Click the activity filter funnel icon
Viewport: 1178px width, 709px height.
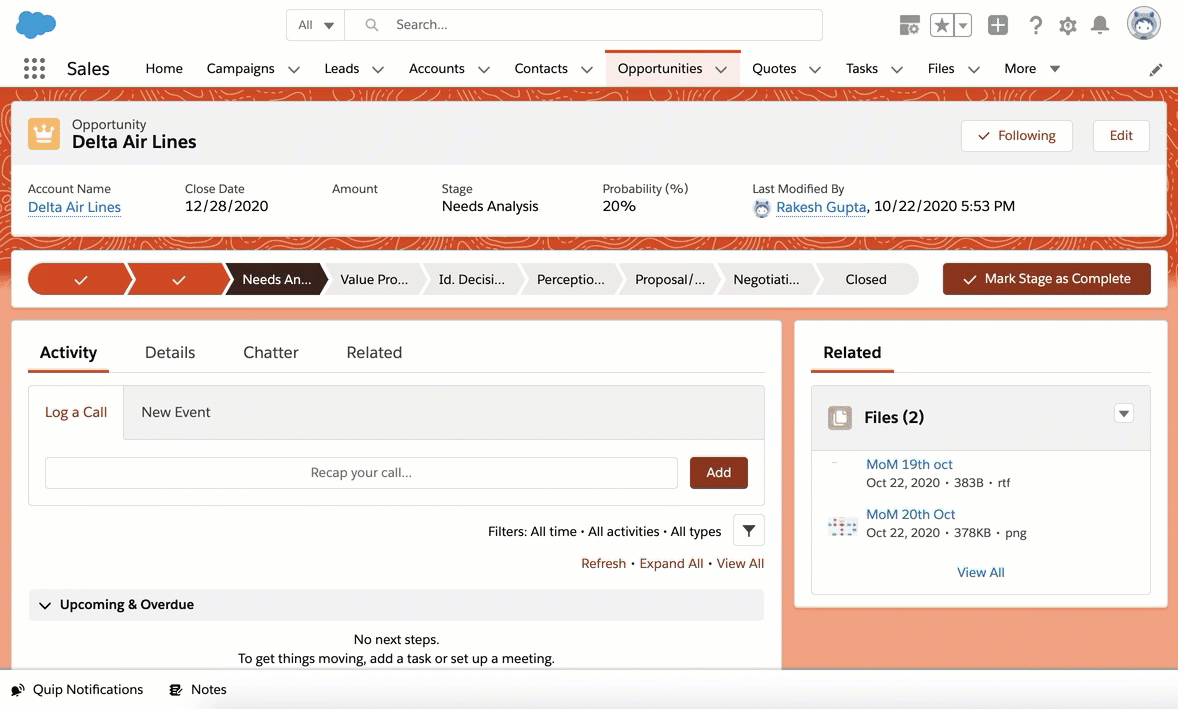[748, 530]
